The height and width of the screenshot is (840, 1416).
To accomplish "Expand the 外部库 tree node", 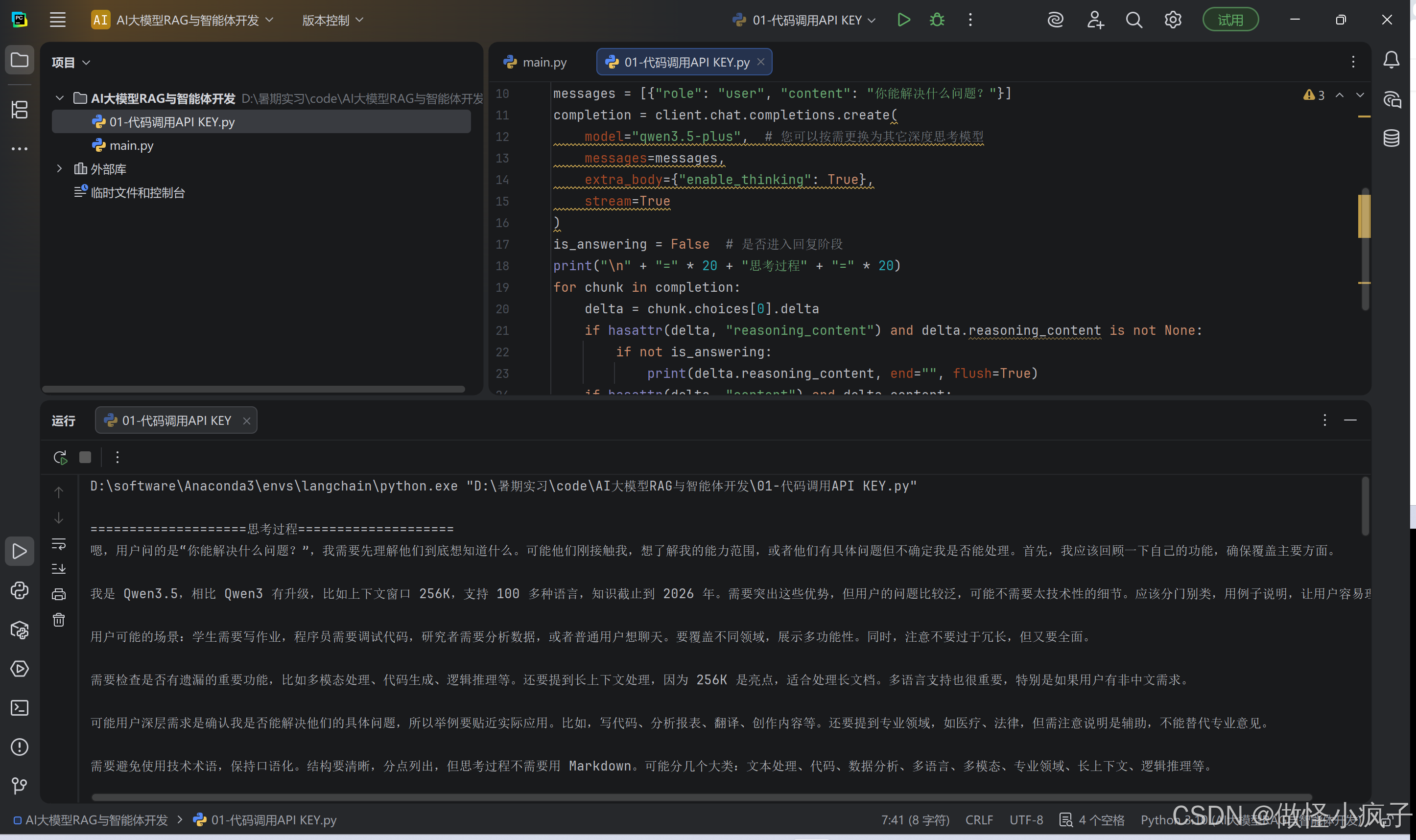I will (x=59, y=169).
